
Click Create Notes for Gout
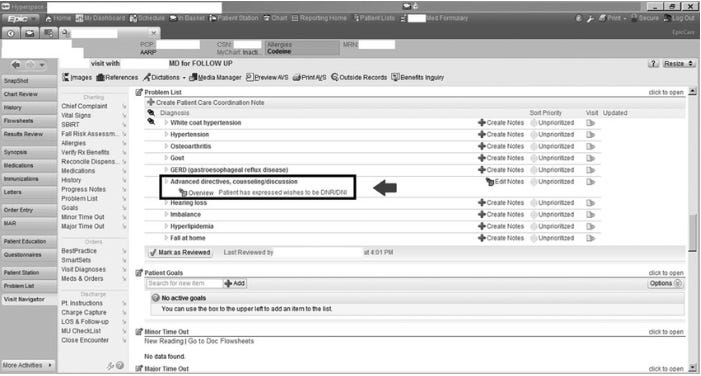[501, 158]
